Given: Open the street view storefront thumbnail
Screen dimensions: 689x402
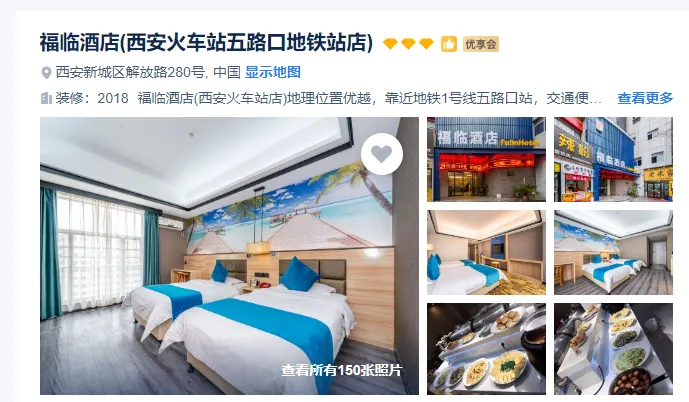Looking at the screenshot, I should click(613, 159).
